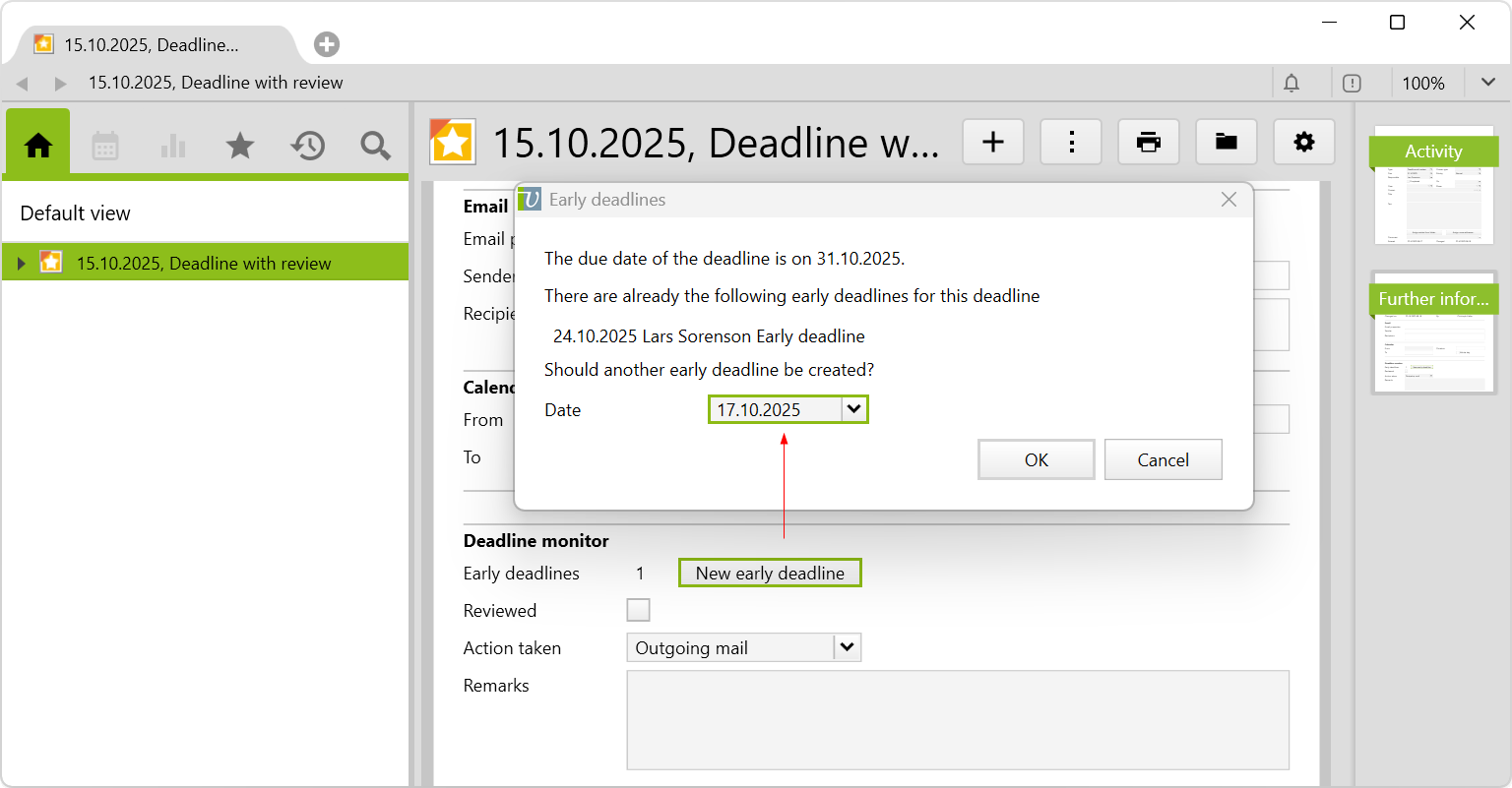The height and width of the screenshot is (788, 1512).
Task: Confirm the dialog with OK
Action: tap(1036, 459)
